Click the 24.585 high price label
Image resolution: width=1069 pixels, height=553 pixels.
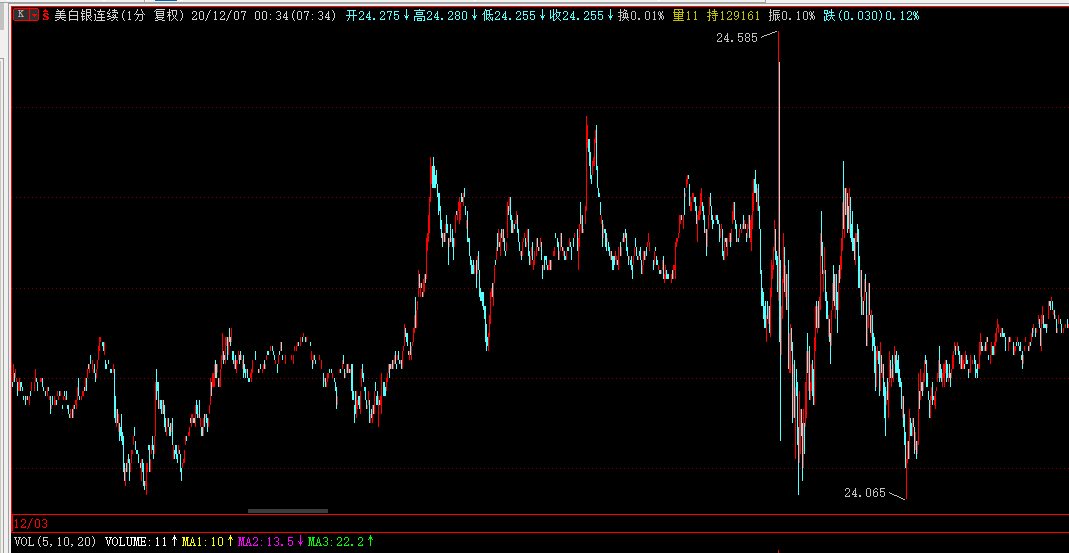[x=736, y=38]
